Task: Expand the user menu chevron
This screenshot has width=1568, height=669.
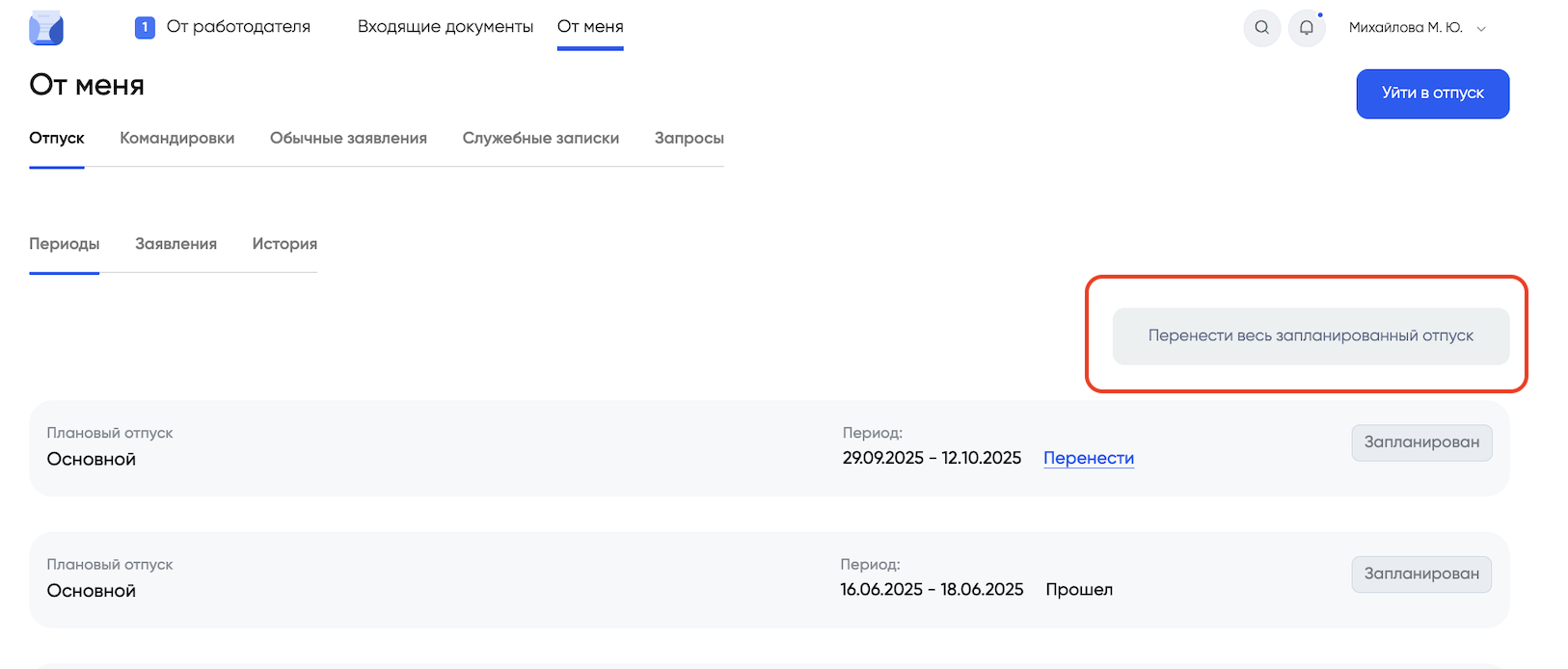Action: coord(1481,29)
